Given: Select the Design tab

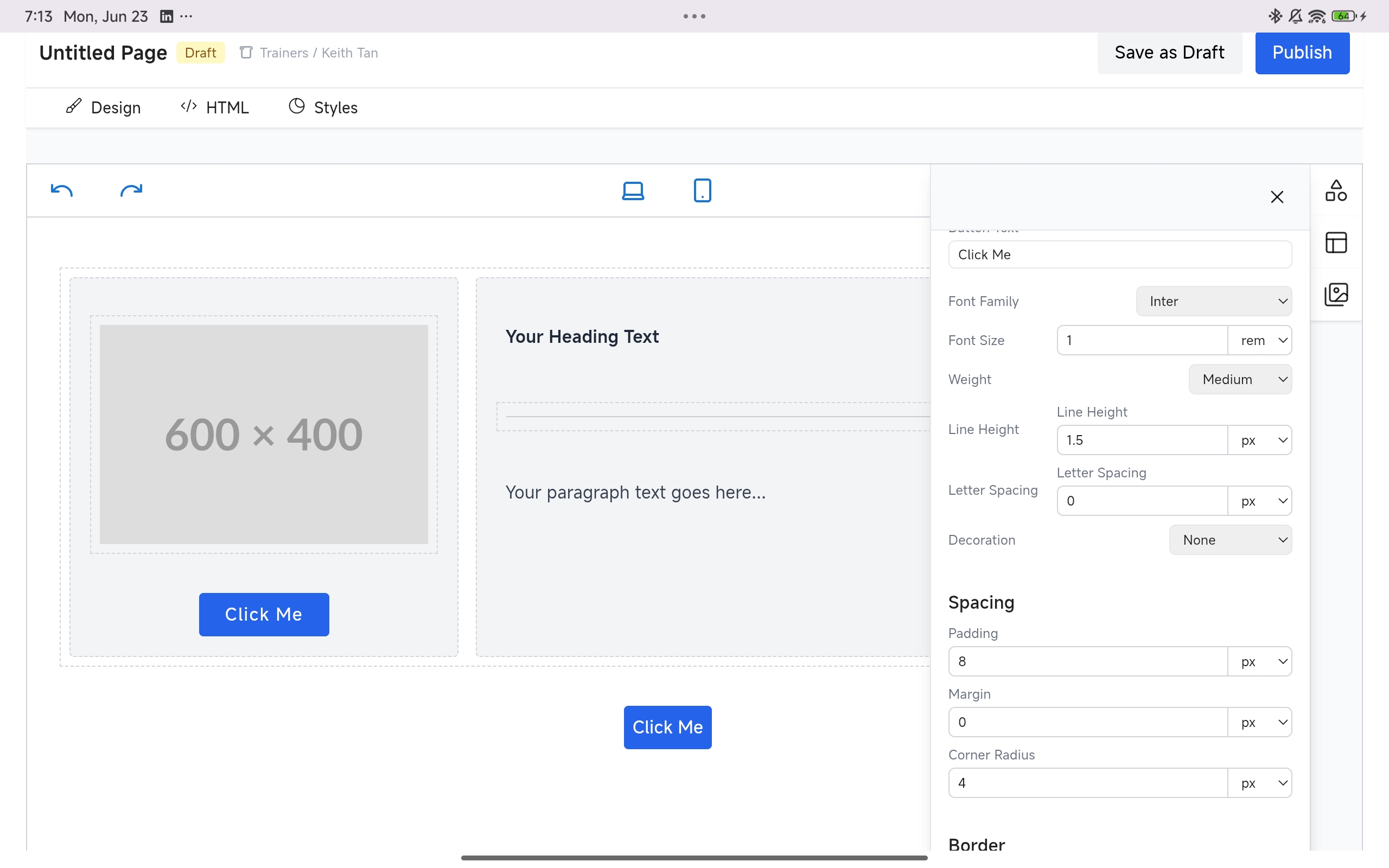Looking at the screenshot, I should coord(103,107).
